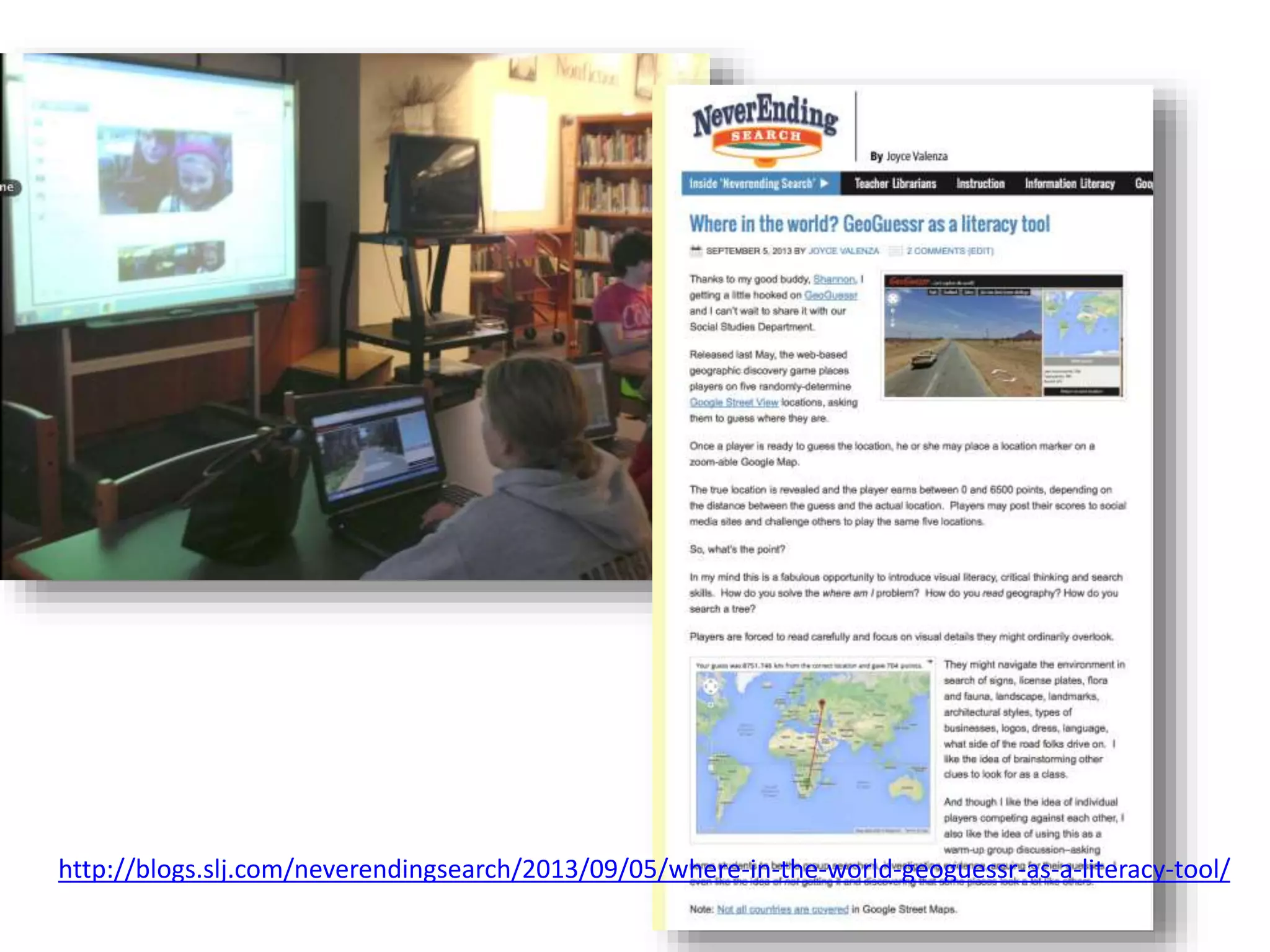Open the Information Literacy nav item
Image resolution: width=1270 pixels, height=952 pixels.
[x=1070, y=183]
